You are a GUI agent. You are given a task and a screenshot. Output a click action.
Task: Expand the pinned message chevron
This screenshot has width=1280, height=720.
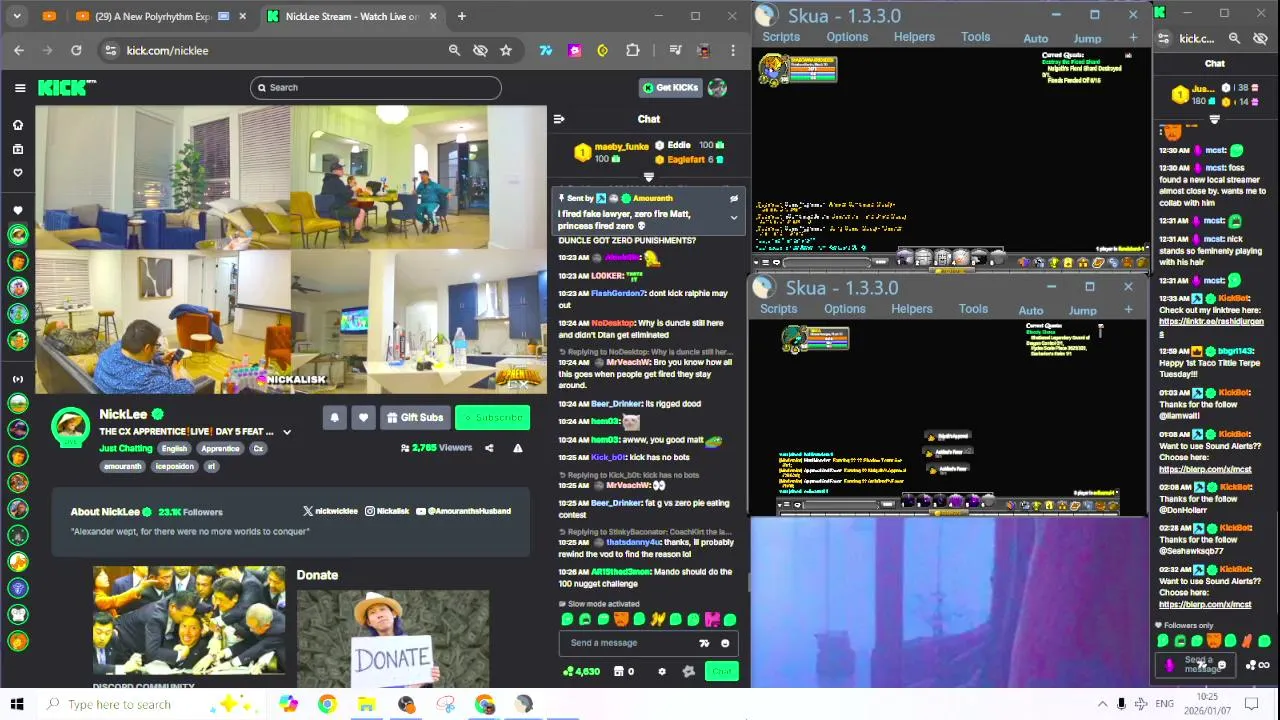733,217
